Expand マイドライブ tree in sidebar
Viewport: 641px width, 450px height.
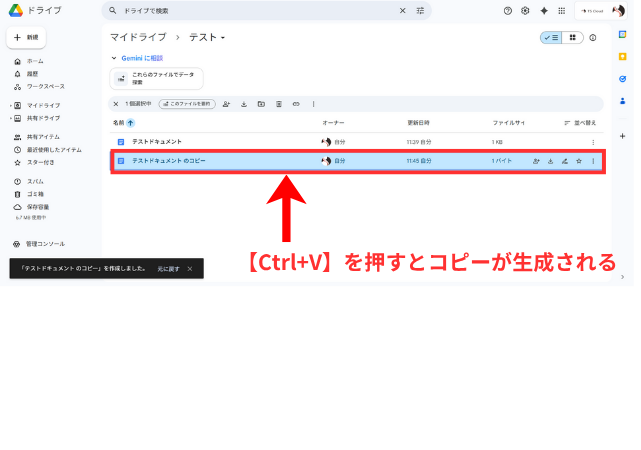[x=10, y=105]
